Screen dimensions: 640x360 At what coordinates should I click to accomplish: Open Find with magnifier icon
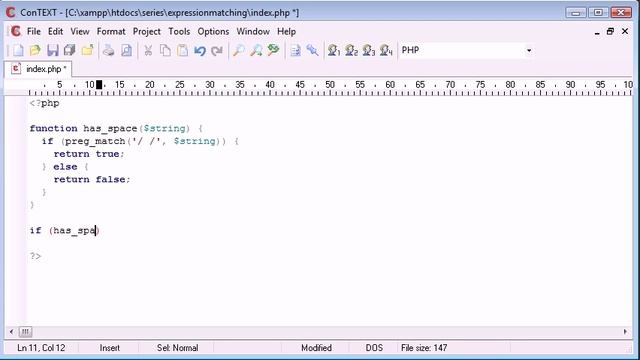pos(238,50)
